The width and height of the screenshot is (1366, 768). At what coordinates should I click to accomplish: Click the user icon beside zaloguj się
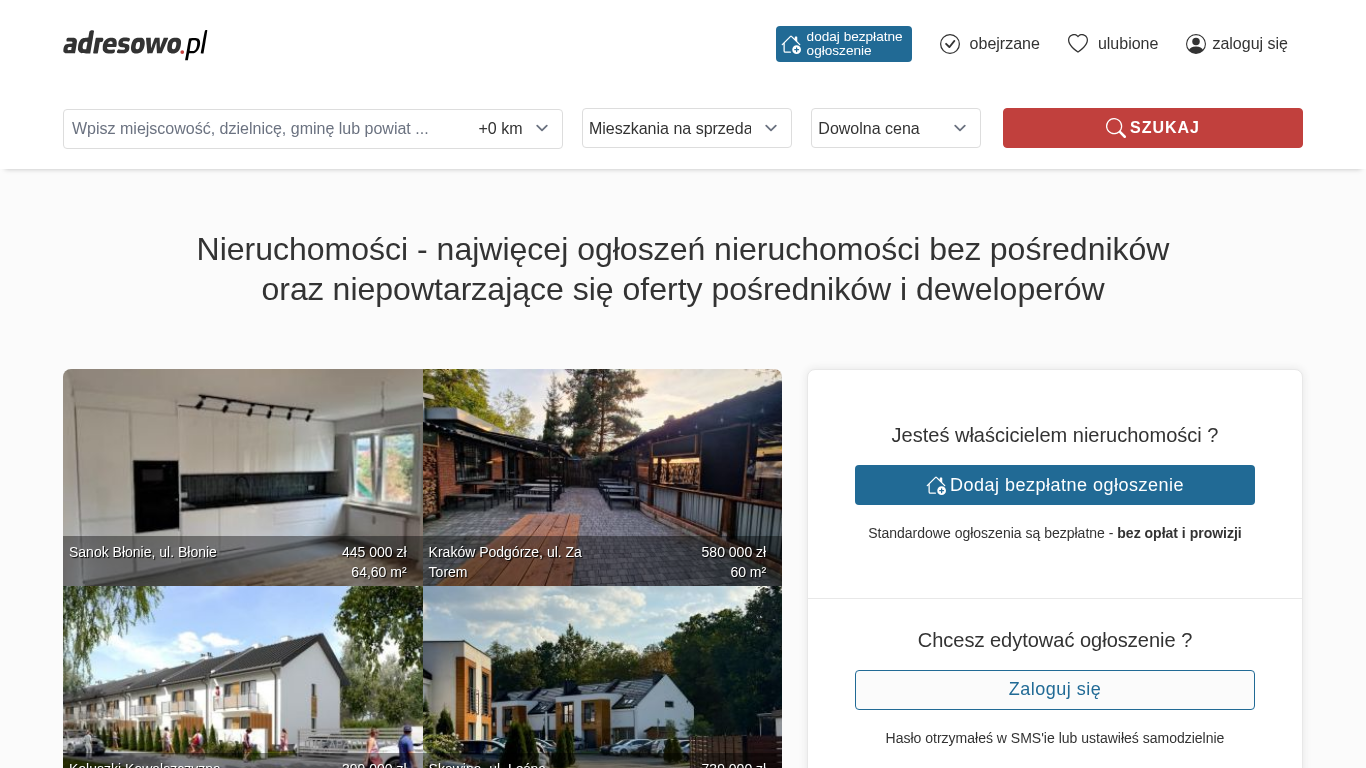1195,44
